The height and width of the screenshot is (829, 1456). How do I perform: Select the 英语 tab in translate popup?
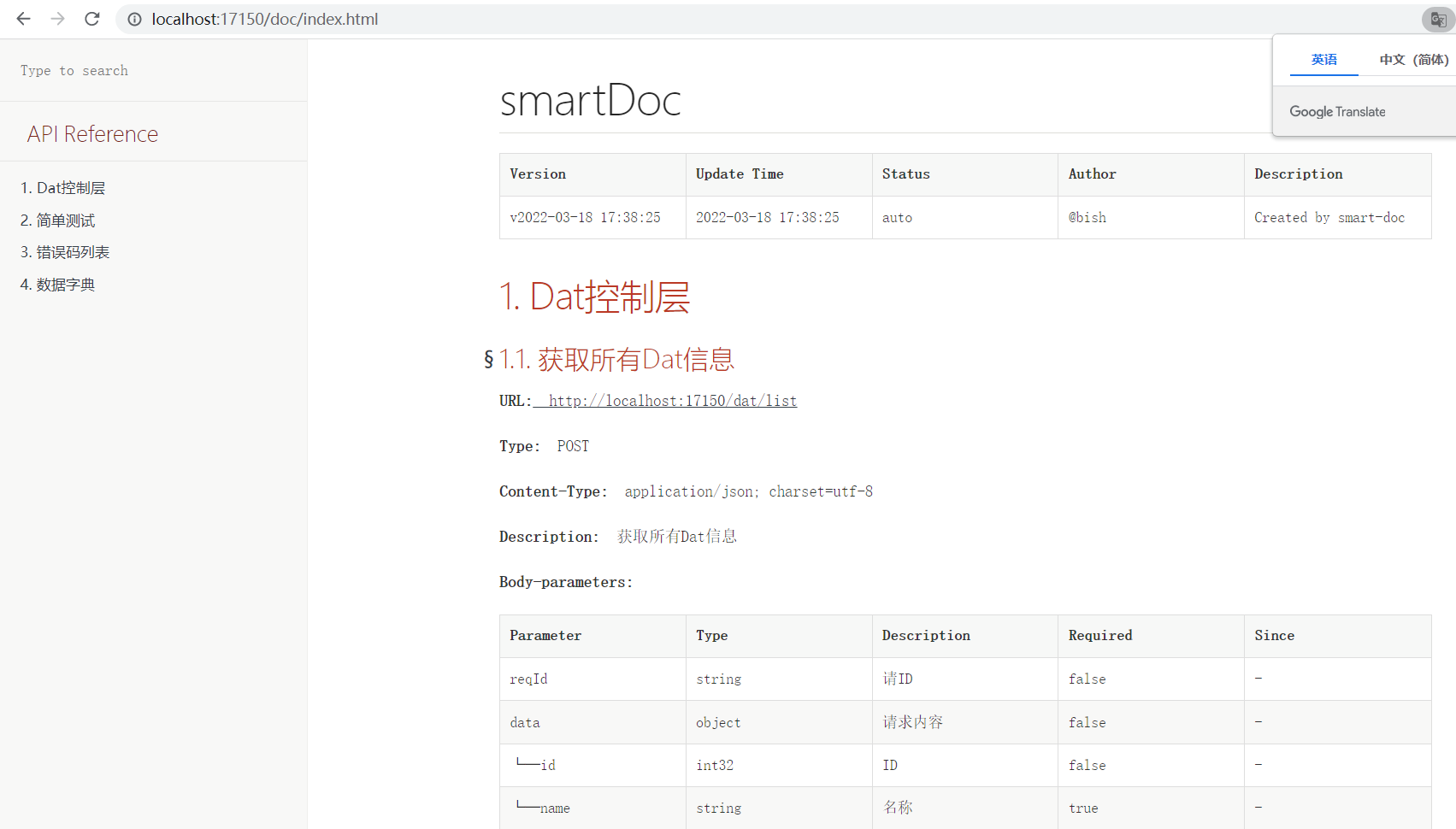pyautogui.click(x=1323, y=60)
